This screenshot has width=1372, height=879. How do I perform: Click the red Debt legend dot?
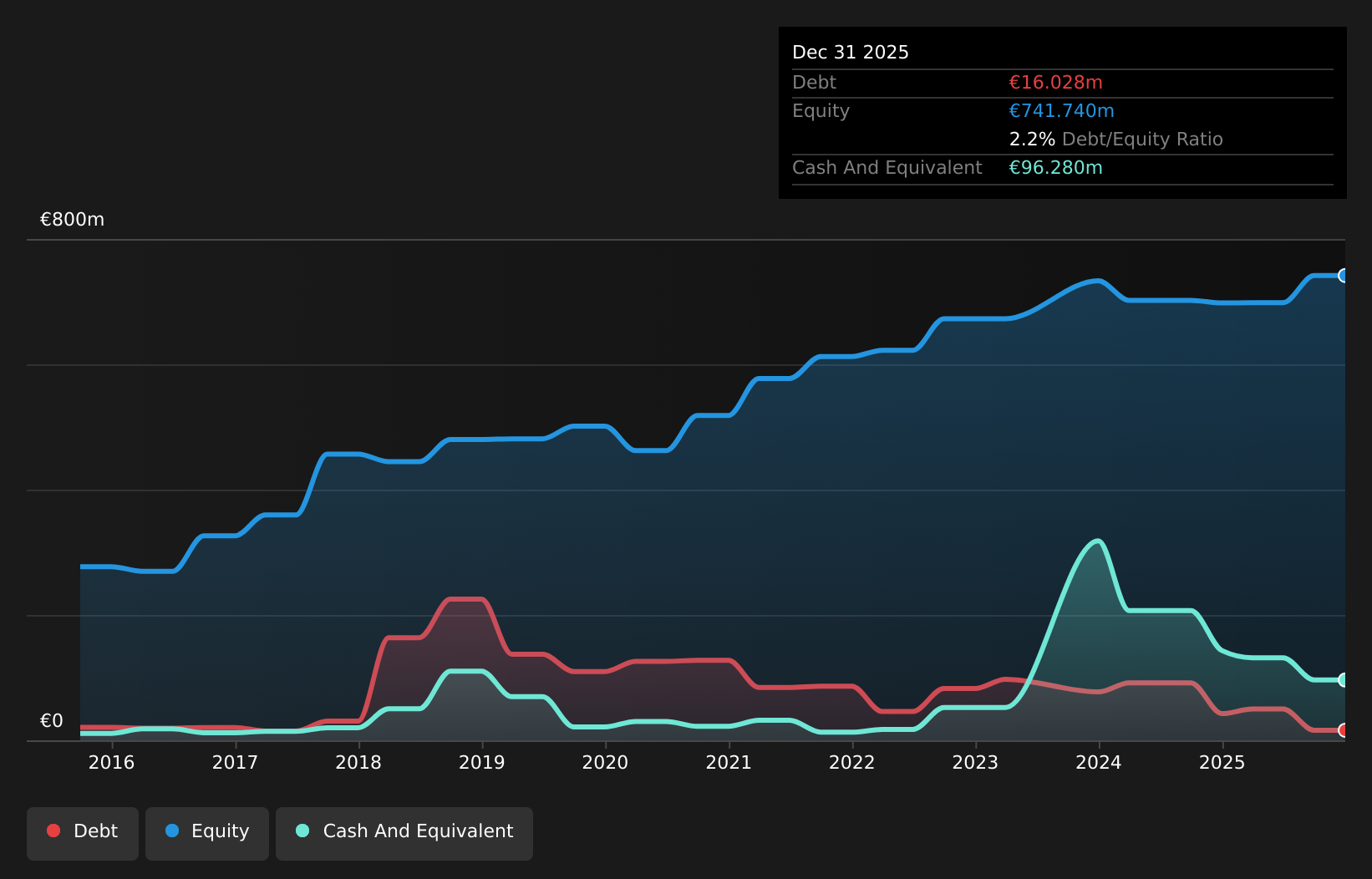click(x=53, y=831)
